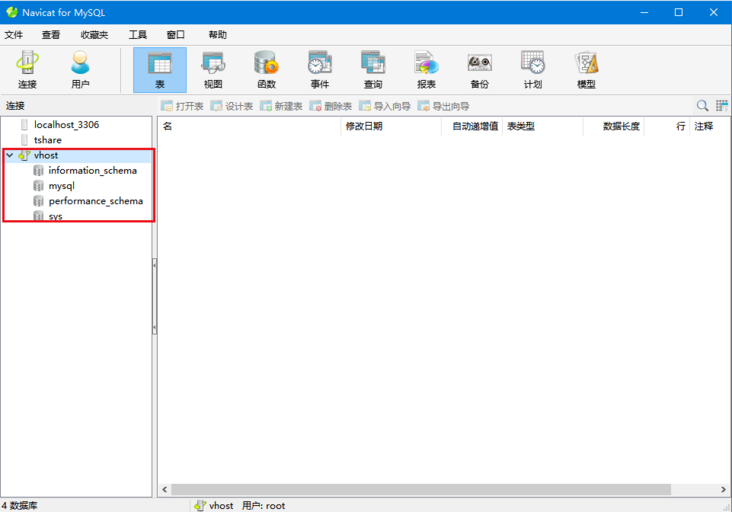
Task: Click the horizontal scrollbar thumb
Action: [x=421, y=489]
